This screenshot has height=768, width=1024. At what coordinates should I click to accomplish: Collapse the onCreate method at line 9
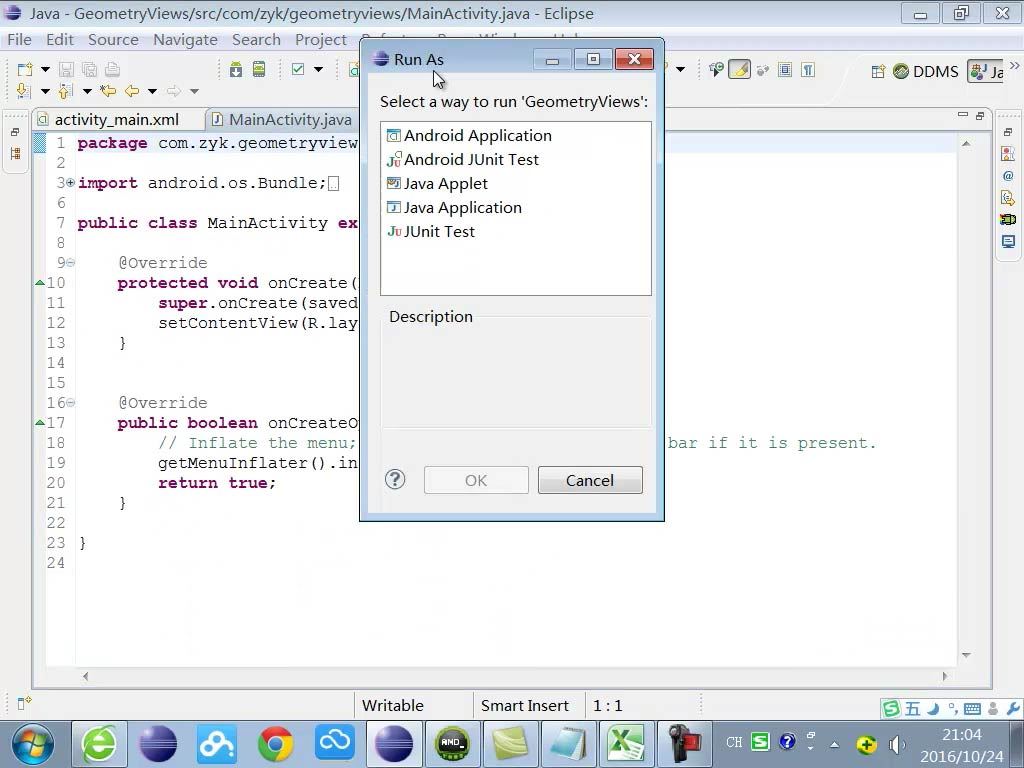(71, 263)
